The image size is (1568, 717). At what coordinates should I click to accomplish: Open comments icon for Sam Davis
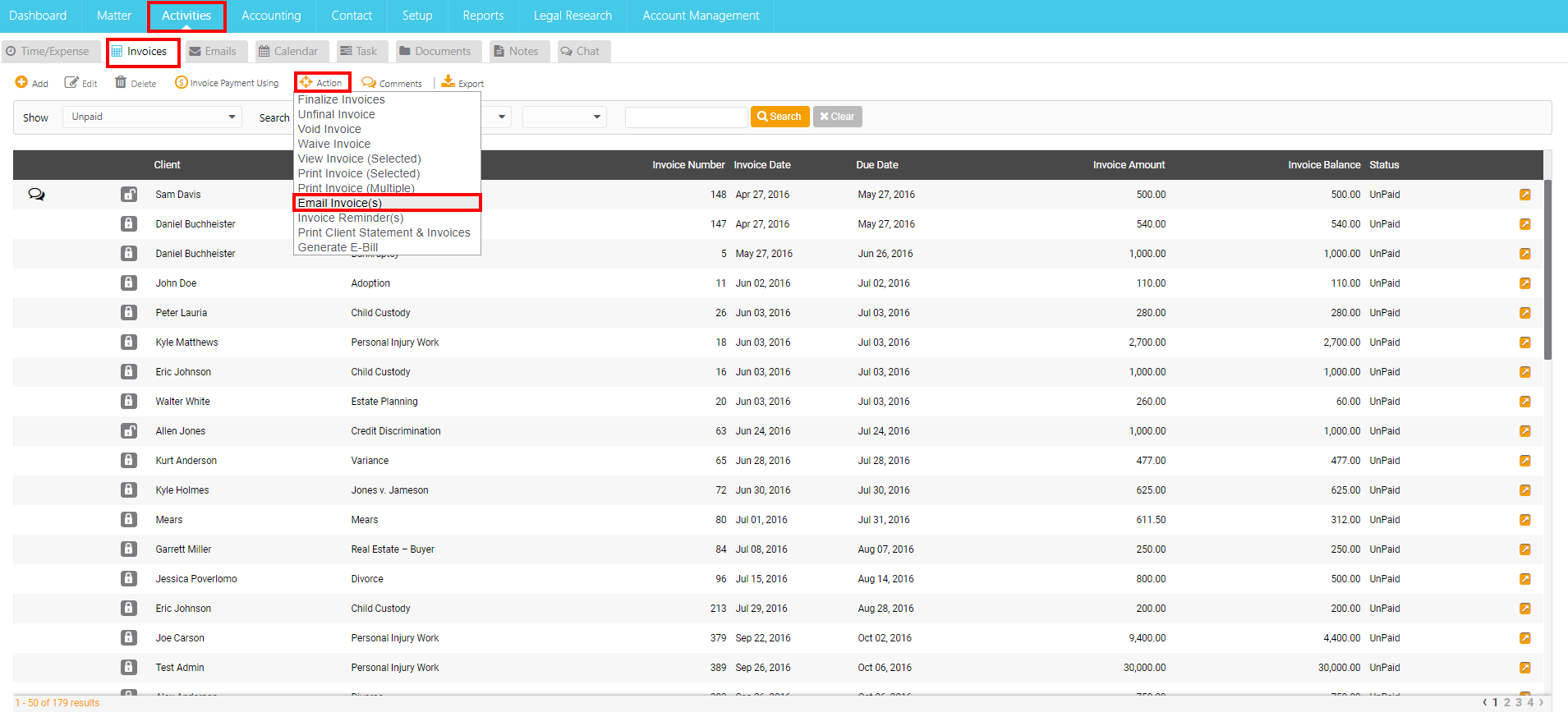coord(36,195)
